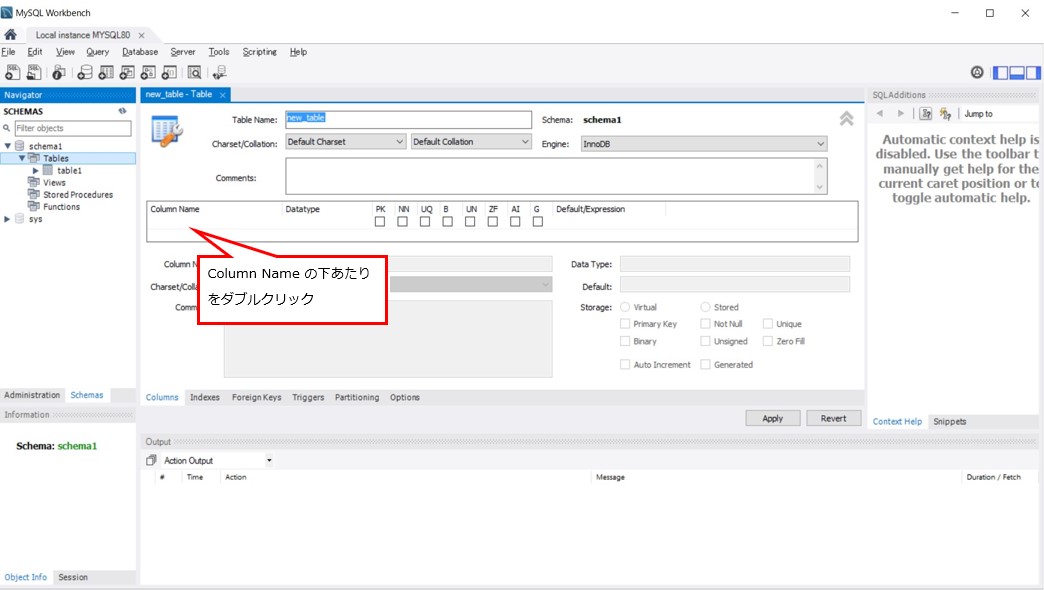Viewport: 1044px width, 590px height.
Task: Get context help for caret position
Action: [x=925, y=114]
